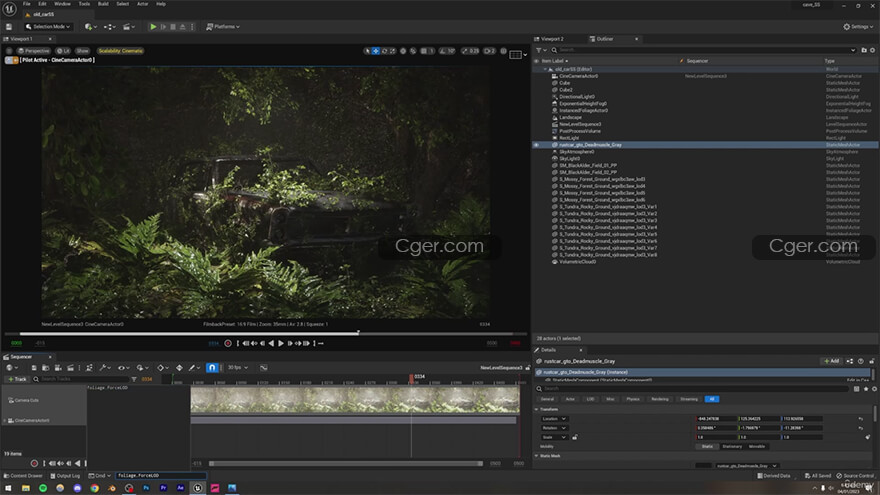
Task: Open the File menu
Action: pyautogui.click(x=26, y=4)
